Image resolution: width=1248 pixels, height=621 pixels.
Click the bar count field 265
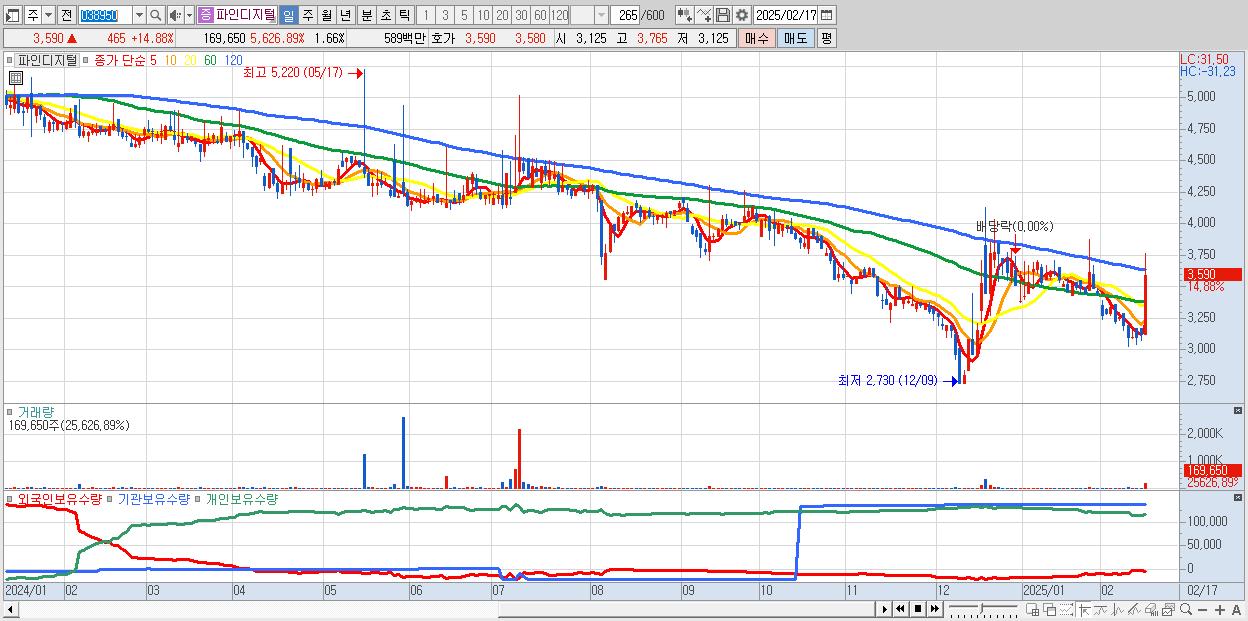[x=627, y=15]
